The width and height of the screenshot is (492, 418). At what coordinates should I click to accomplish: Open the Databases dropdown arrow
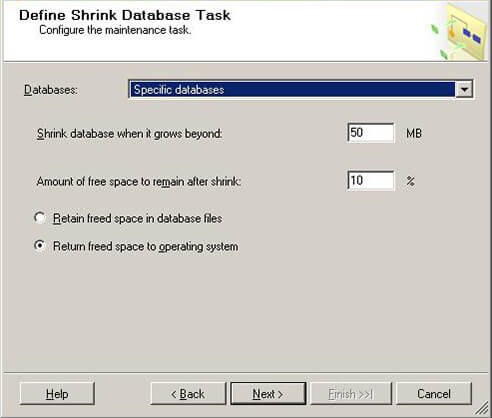(464, 89)
